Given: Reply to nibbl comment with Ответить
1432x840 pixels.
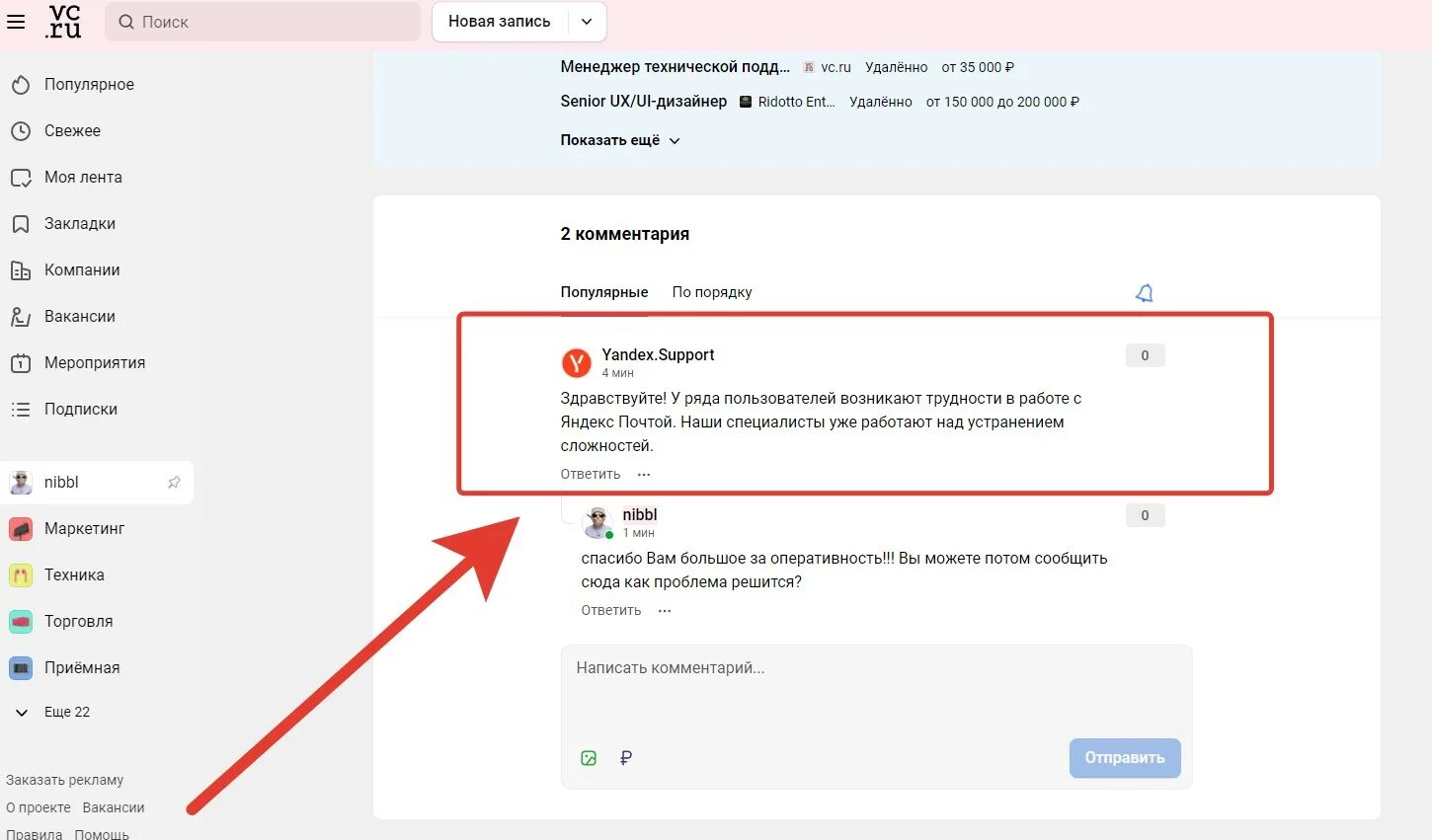Looking at the screenshot, I should 611,611.
